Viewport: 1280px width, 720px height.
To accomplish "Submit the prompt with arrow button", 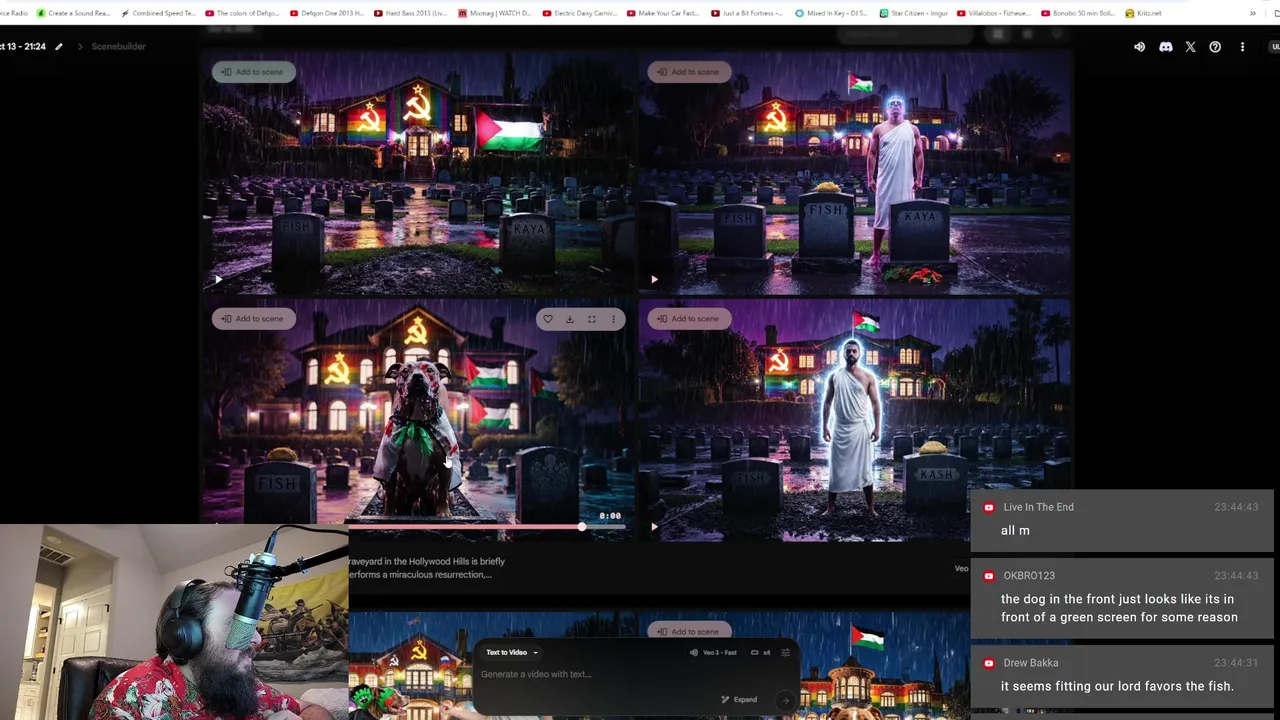I will pyautogui.click(x=785, y=700).
